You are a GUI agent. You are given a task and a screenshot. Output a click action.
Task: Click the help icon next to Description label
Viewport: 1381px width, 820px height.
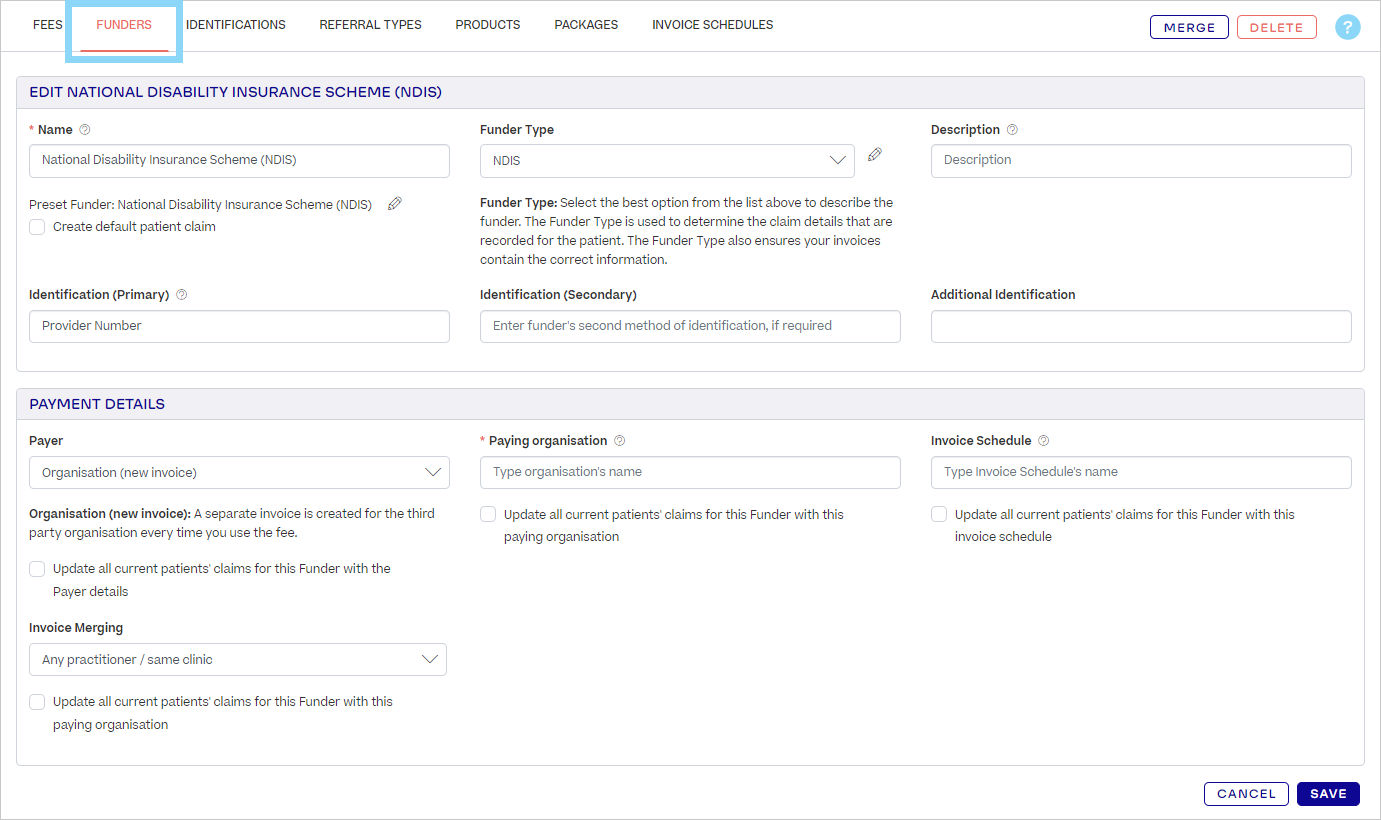pyautogui.click(x=1012, y=130)
